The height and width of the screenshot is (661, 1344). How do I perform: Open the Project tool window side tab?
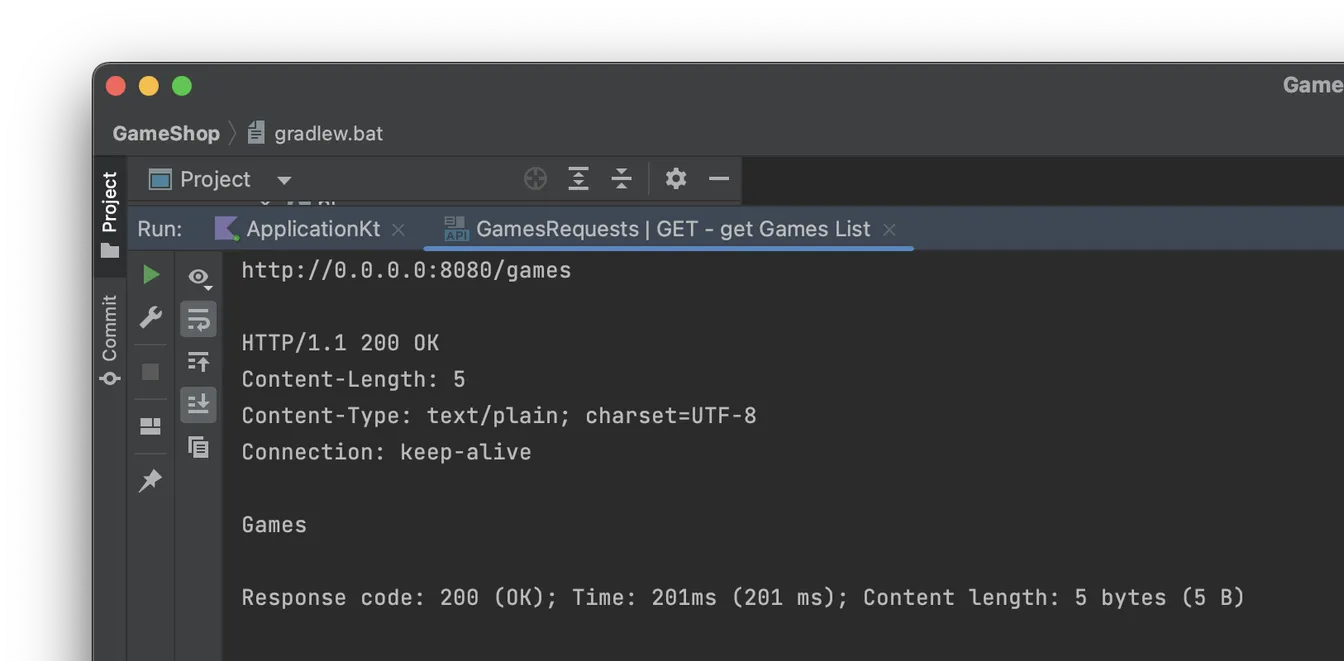[110, 214]
